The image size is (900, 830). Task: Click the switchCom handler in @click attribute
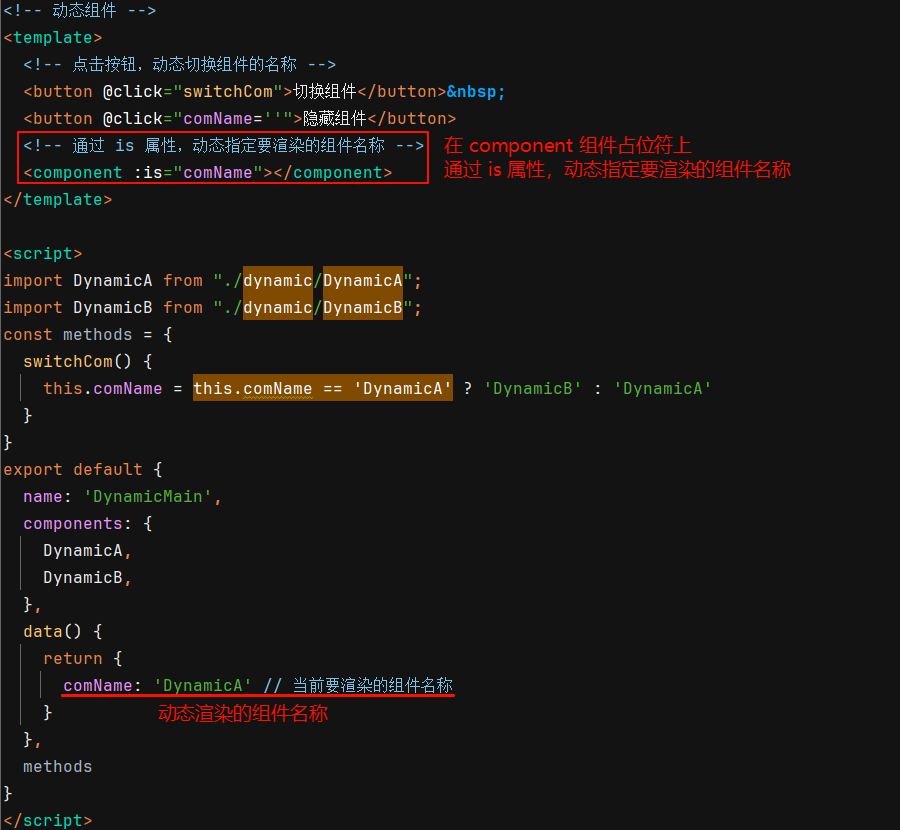click(x=228, y=92)
